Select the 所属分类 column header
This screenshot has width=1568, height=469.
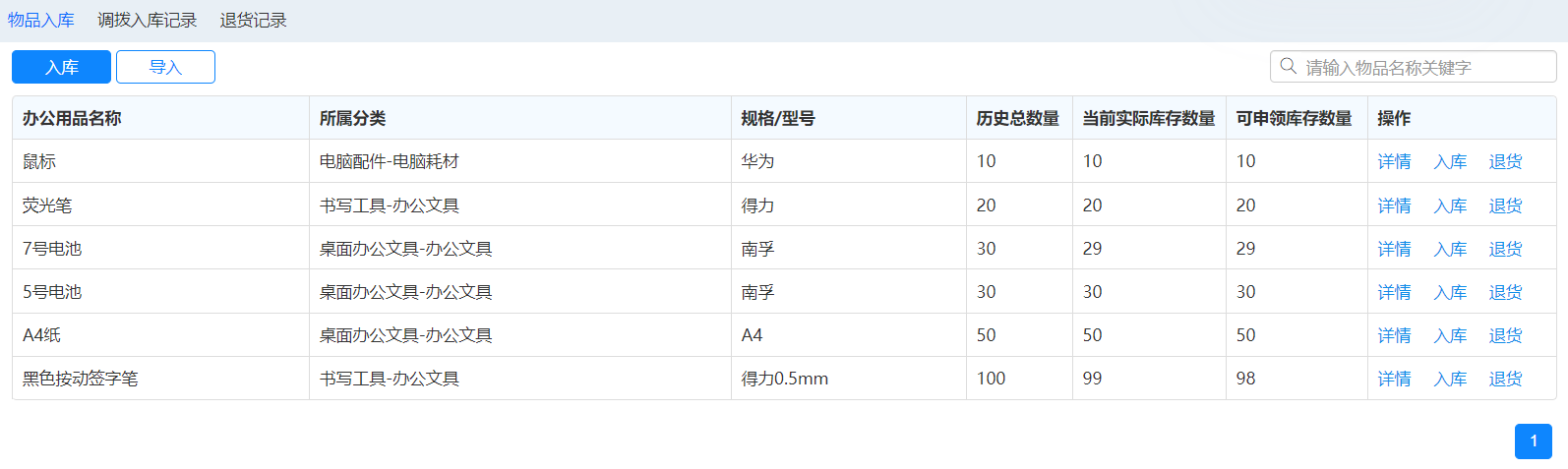coord(352,118)
